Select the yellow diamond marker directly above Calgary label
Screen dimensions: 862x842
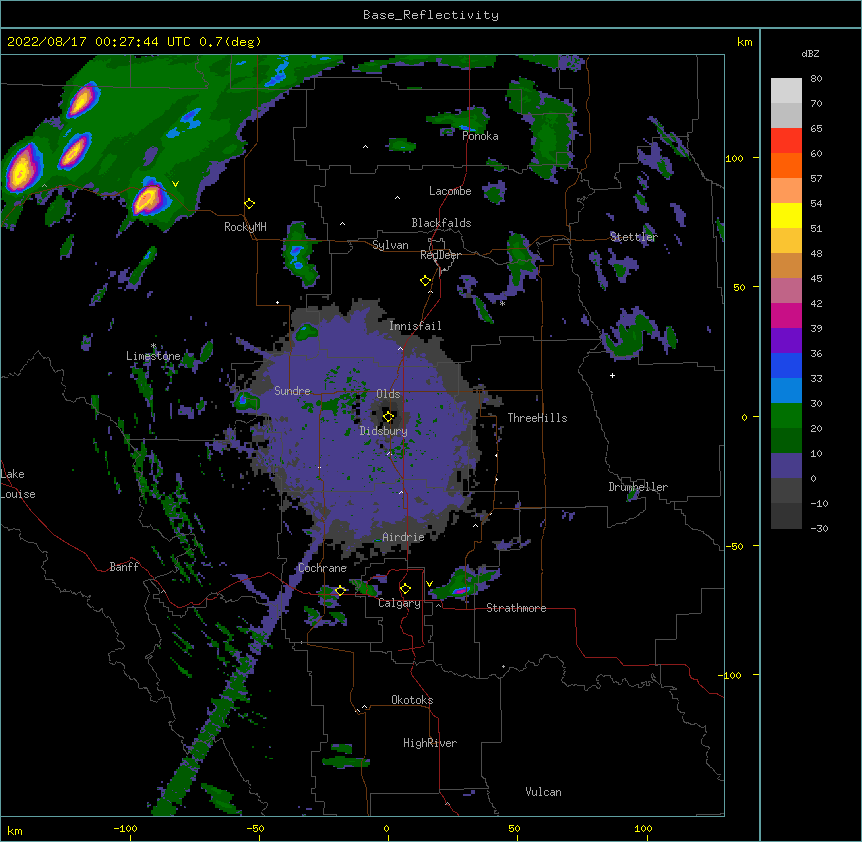point(405,589)
